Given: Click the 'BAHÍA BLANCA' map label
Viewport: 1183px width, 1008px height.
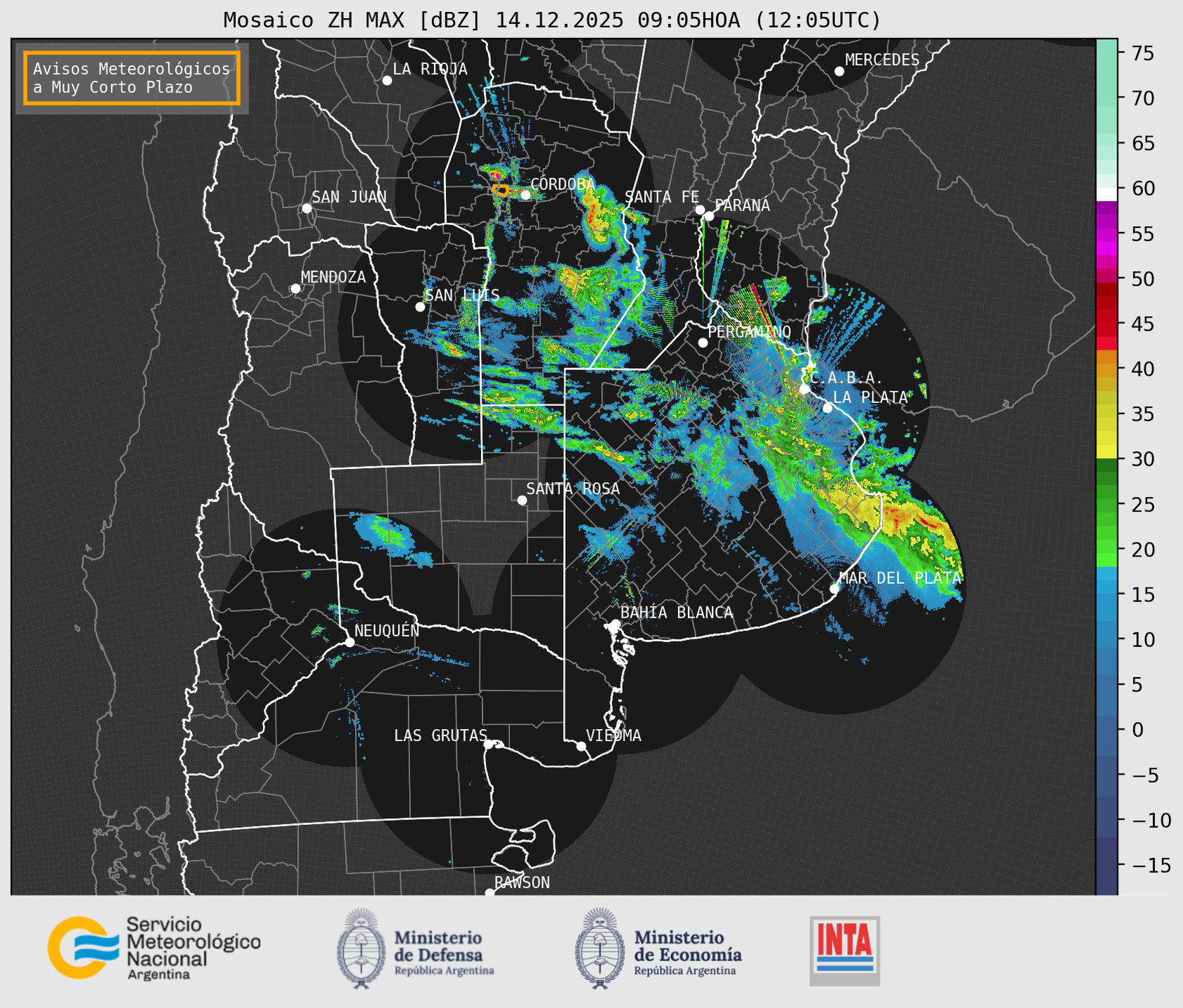Looking at the screenshot, I should [x=677, y=613].
